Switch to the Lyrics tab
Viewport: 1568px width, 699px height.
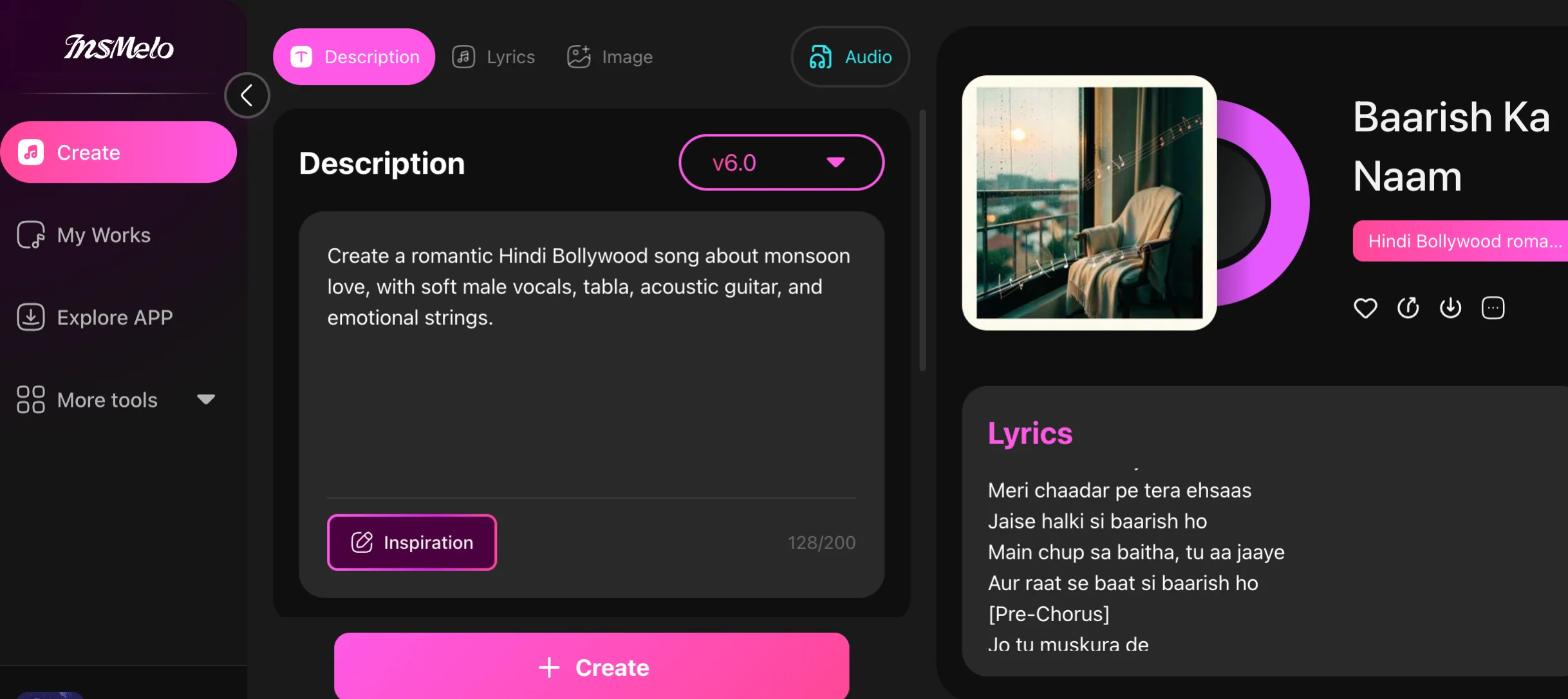point(494,57)
